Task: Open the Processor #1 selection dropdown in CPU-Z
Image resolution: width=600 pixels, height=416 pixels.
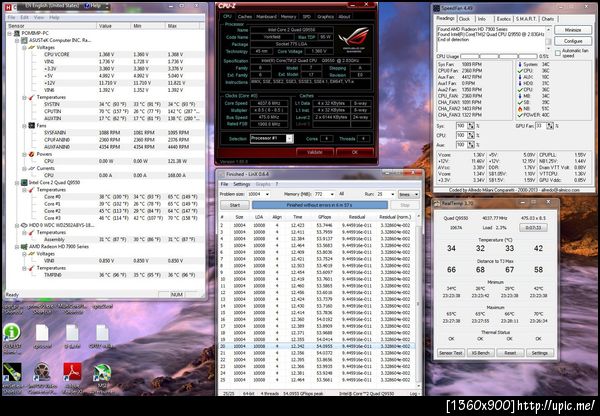Action: [x=290, y=139]
